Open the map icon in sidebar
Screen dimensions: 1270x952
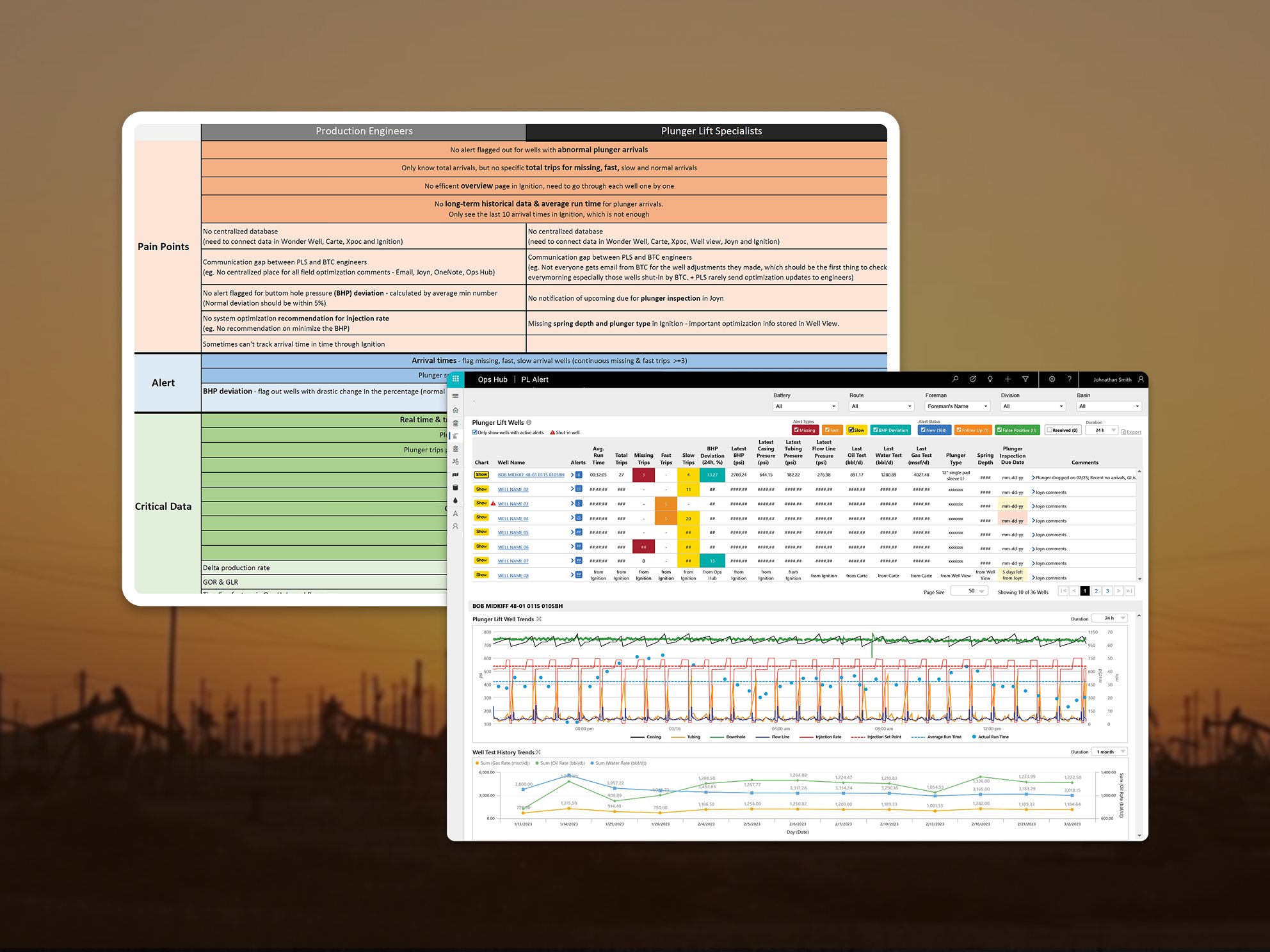(x=456, y=475)
